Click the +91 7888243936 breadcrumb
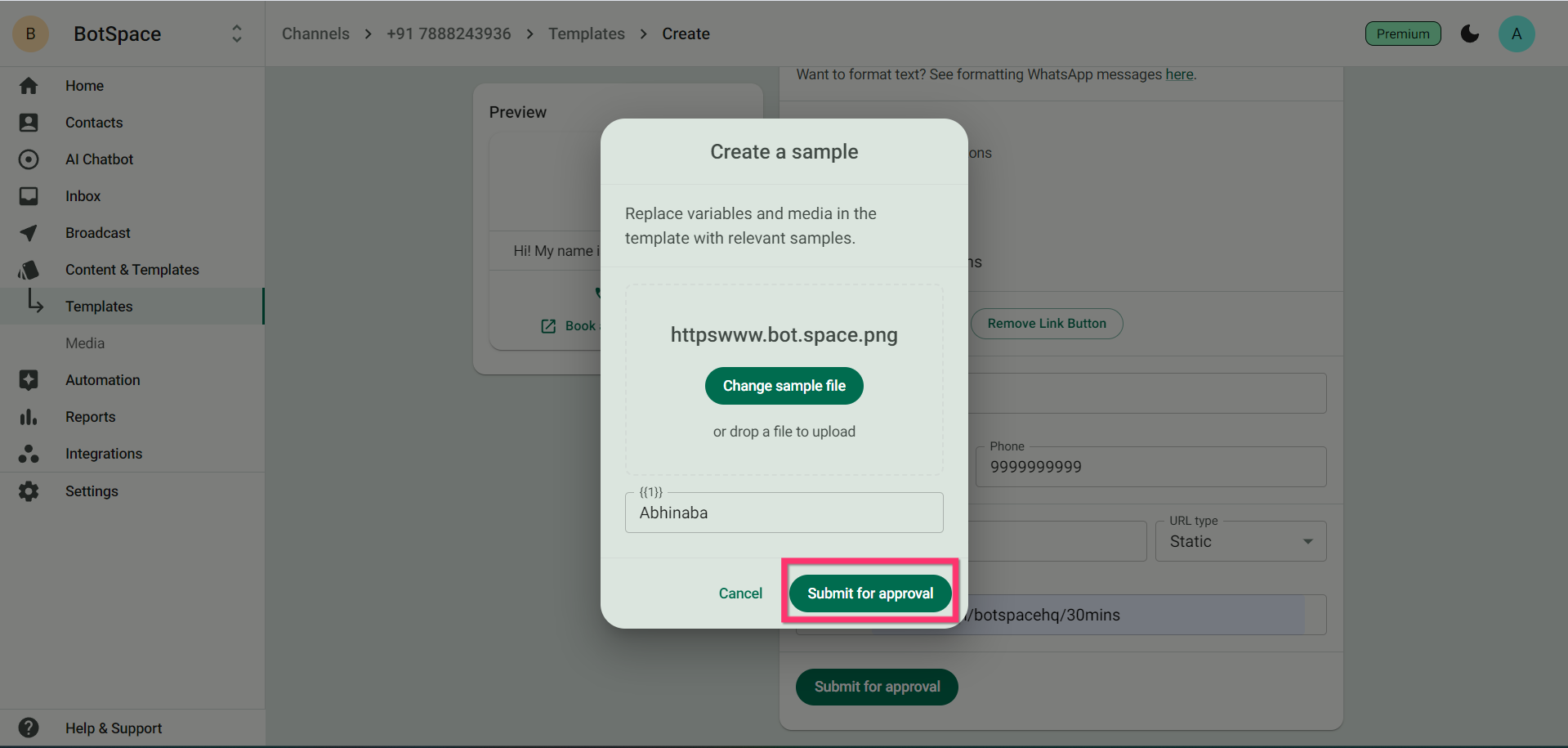1568x748 pixels. (x=449, y=34)
